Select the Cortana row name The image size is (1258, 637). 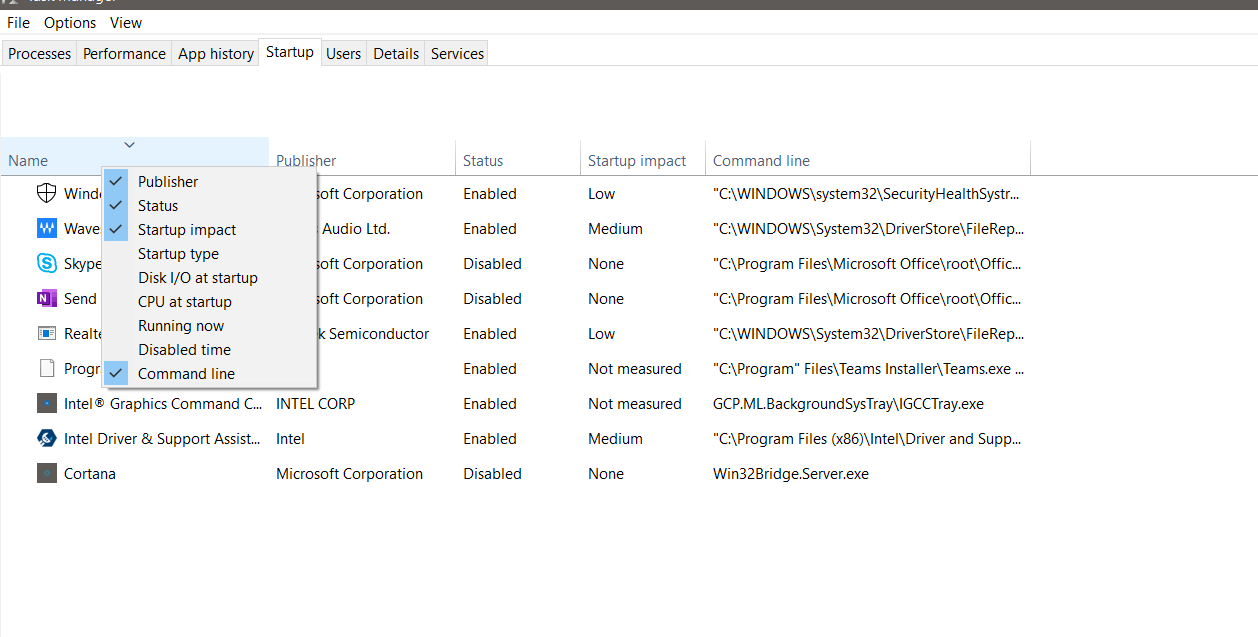click(x=90, y=473)
